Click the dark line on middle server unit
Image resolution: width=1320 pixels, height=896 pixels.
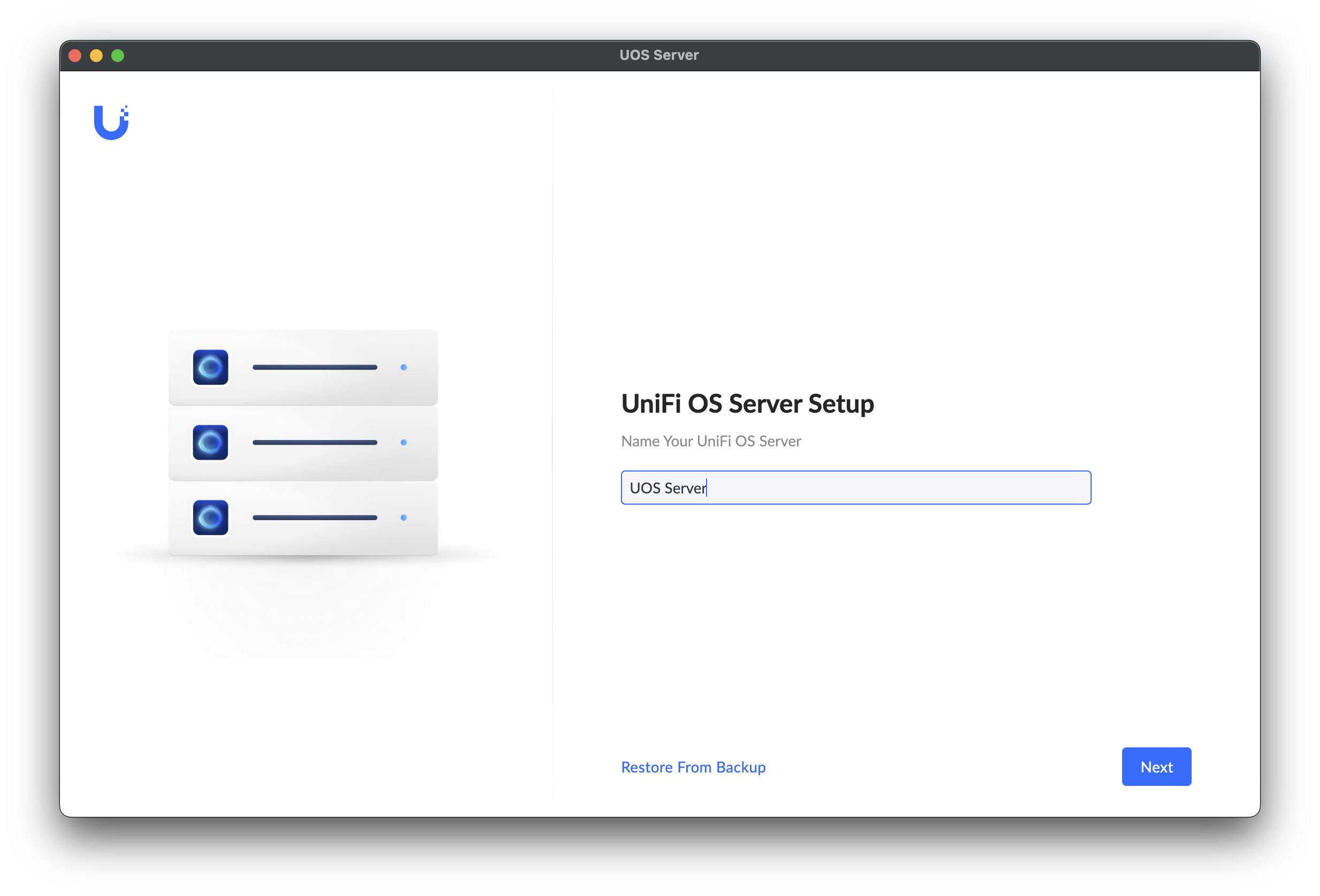[x=314, y=442]
